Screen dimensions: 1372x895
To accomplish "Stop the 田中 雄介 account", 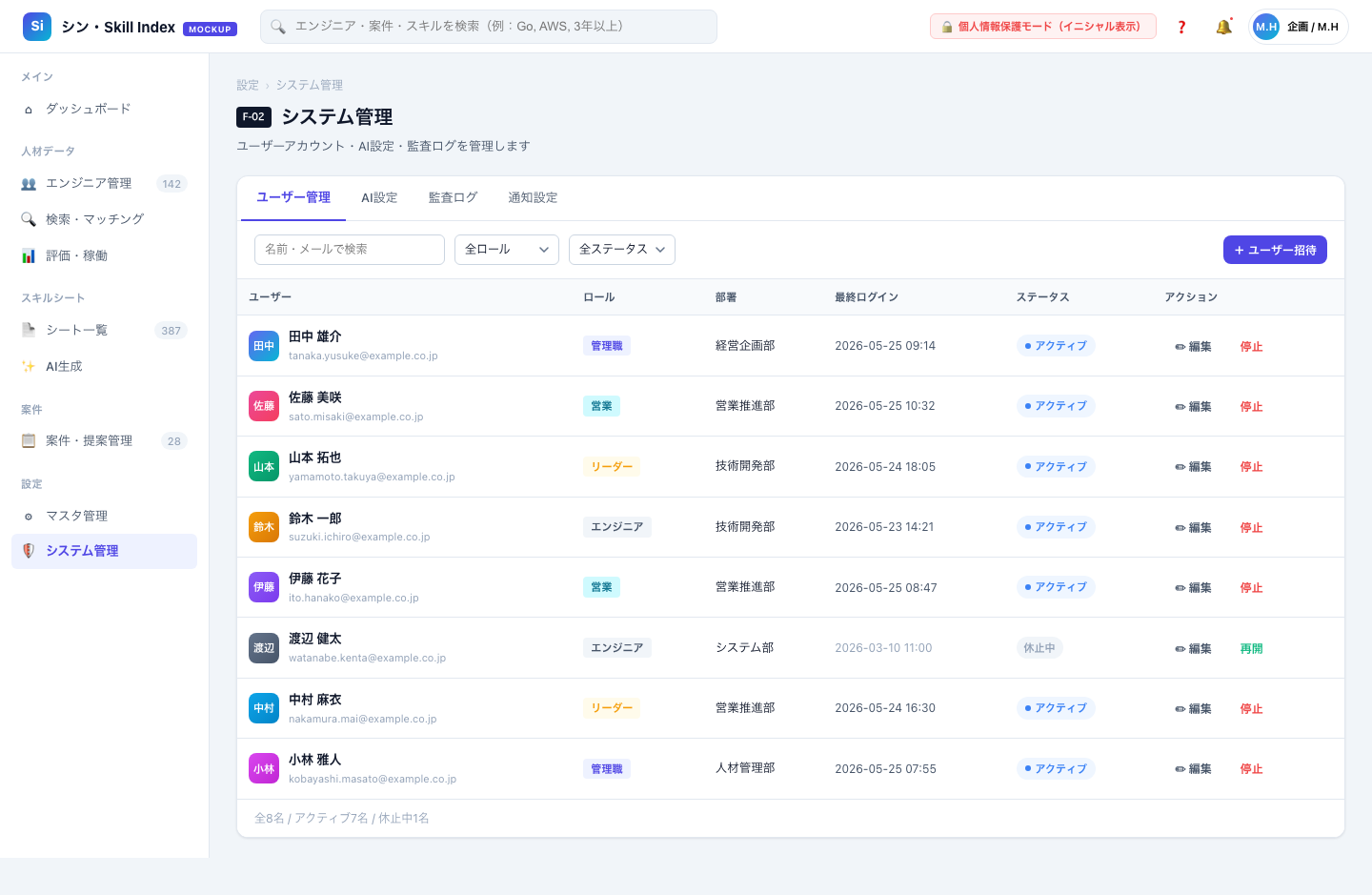I will pyautogui.click(x=1251, y=347).
